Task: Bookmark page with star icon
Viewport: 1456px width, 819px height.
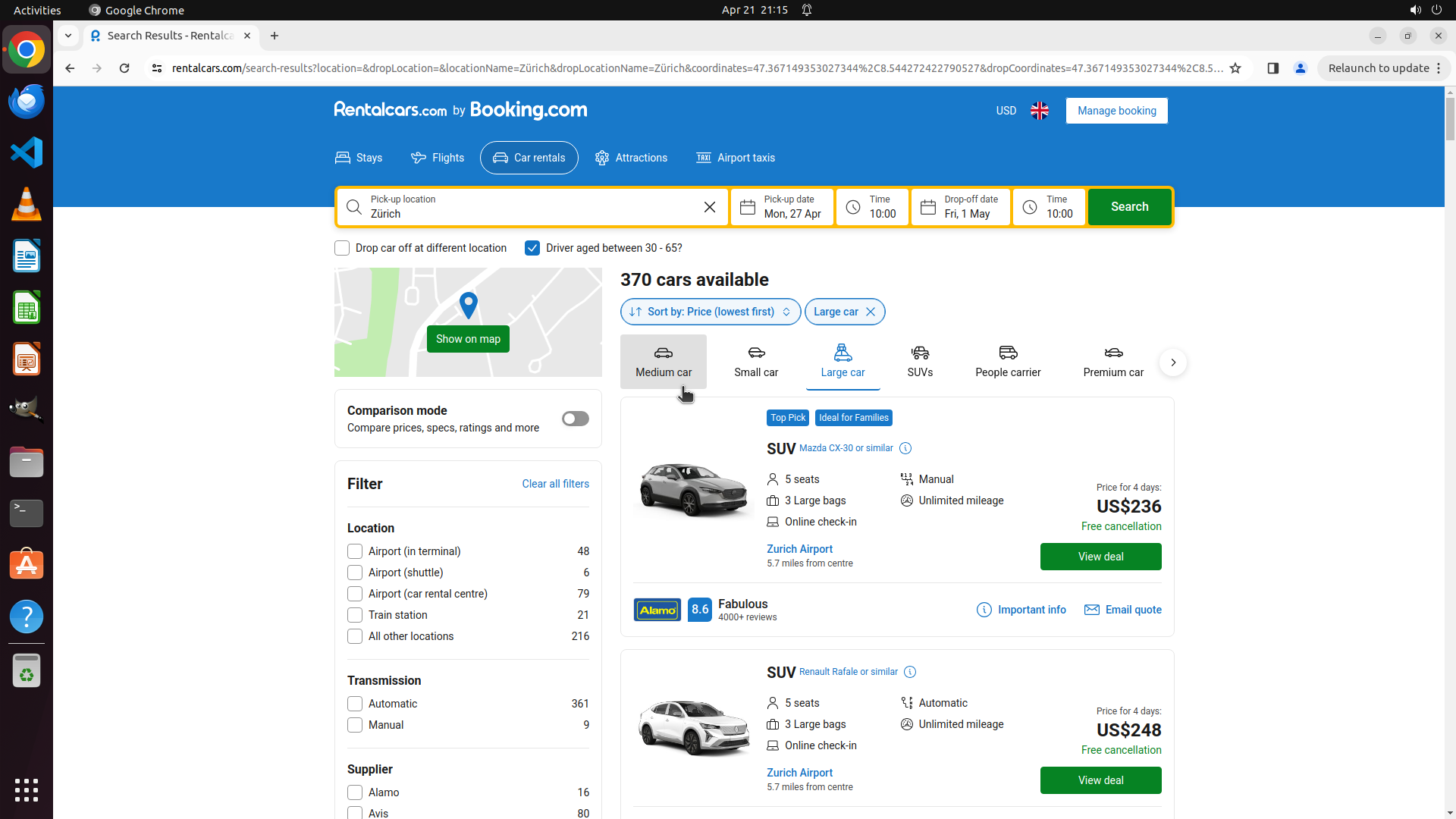Action: [x=1235, y=68]
